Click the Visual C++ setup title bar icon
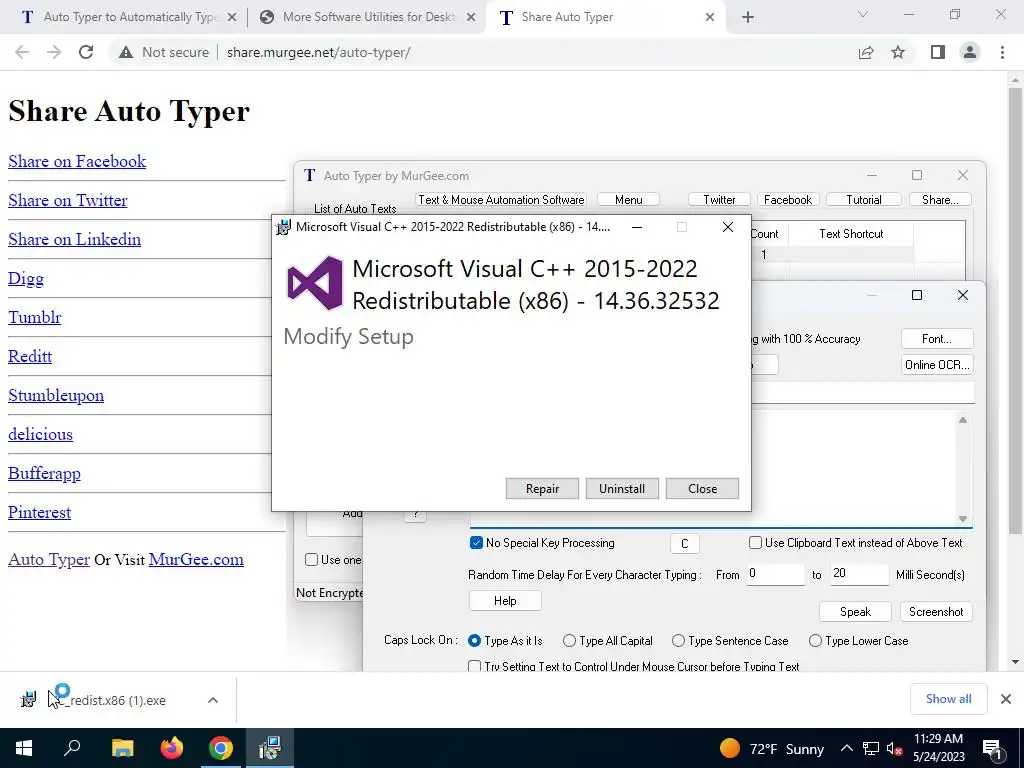1024x768 pixels. pos(283,227)
